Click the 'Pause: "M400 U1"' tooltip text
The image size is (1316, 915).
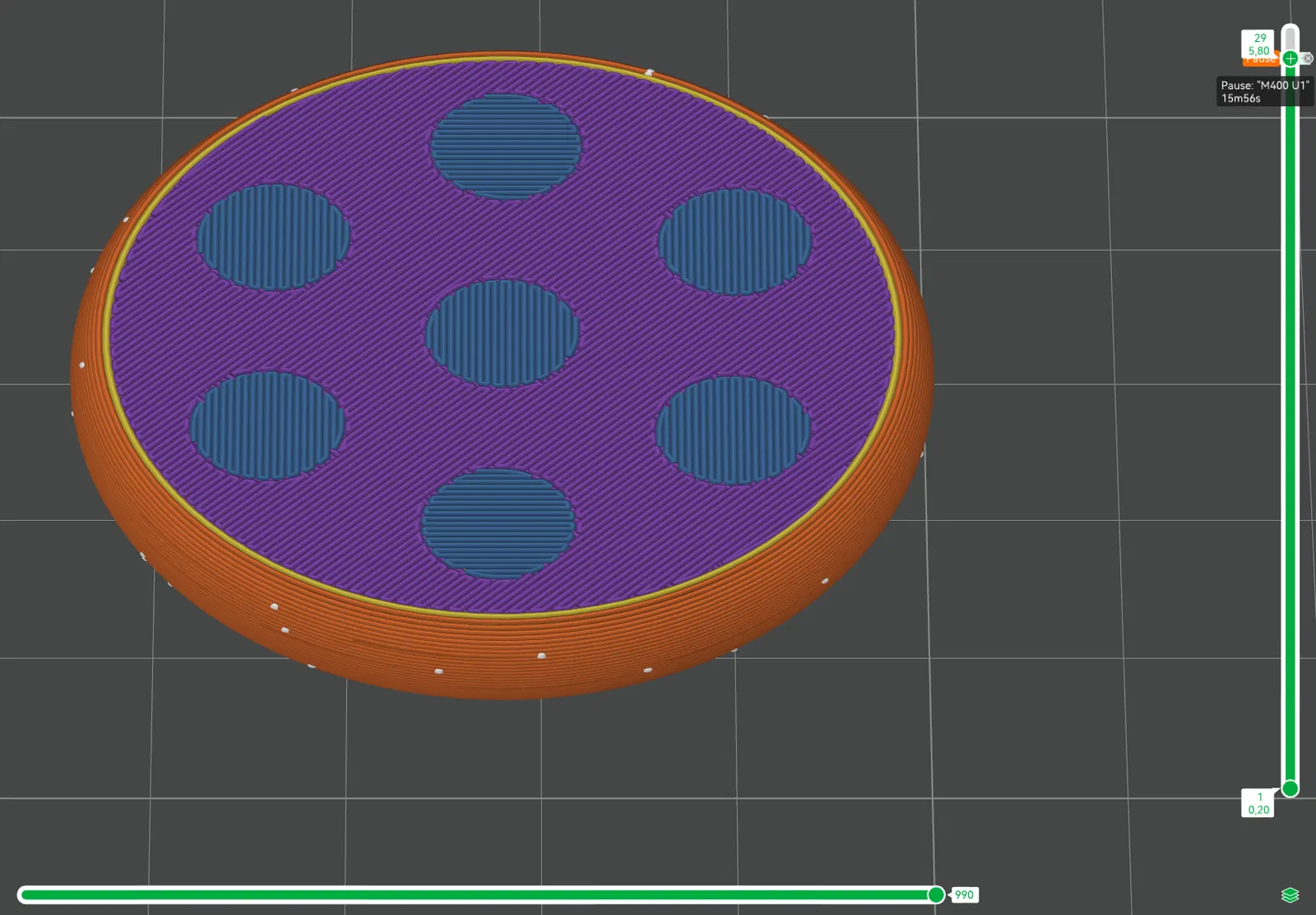[1265, 85]
